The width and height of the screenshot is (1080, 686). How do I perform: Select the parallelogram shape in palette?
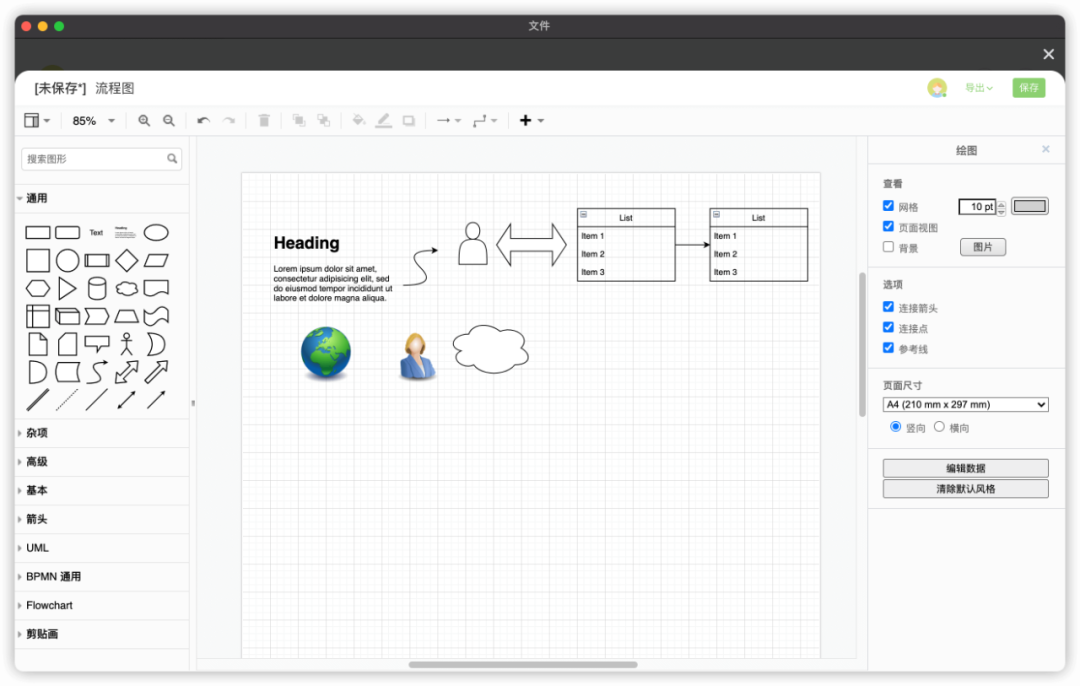(x=156, y=260)
